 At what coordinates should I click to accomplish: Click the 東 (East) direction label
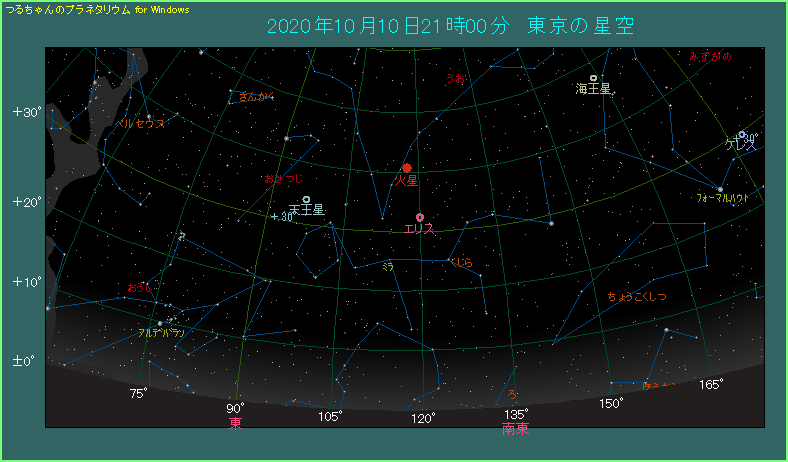235,423
